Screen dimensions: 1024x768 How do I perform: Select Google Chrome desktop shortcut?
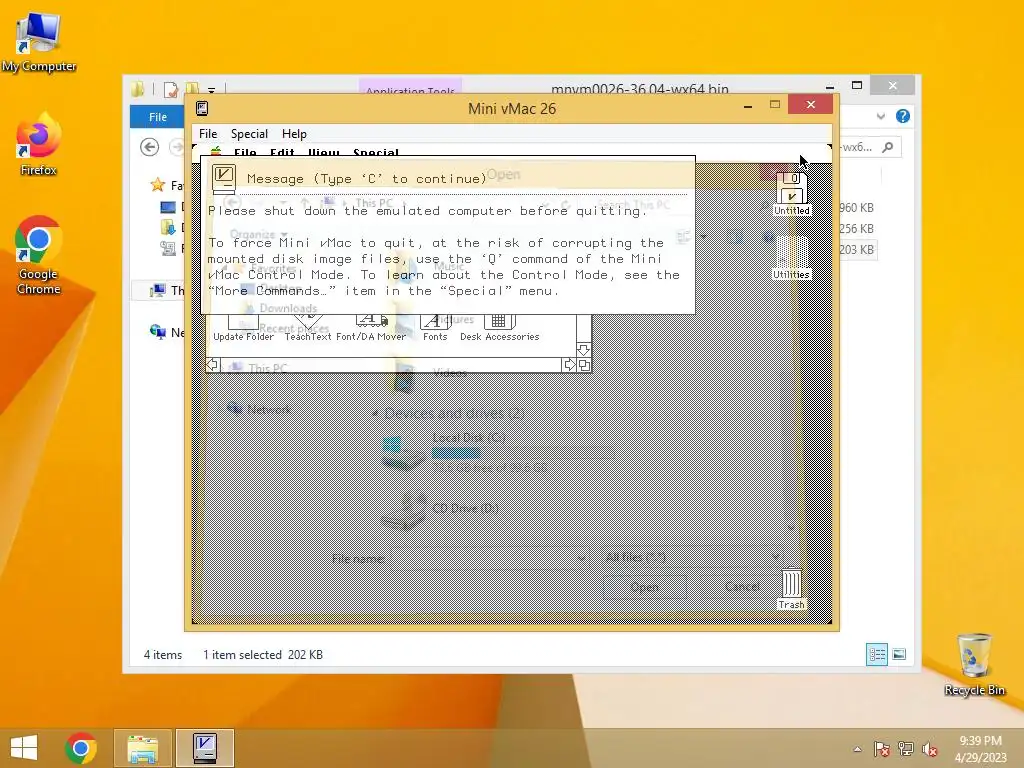(x=39, y=255)
